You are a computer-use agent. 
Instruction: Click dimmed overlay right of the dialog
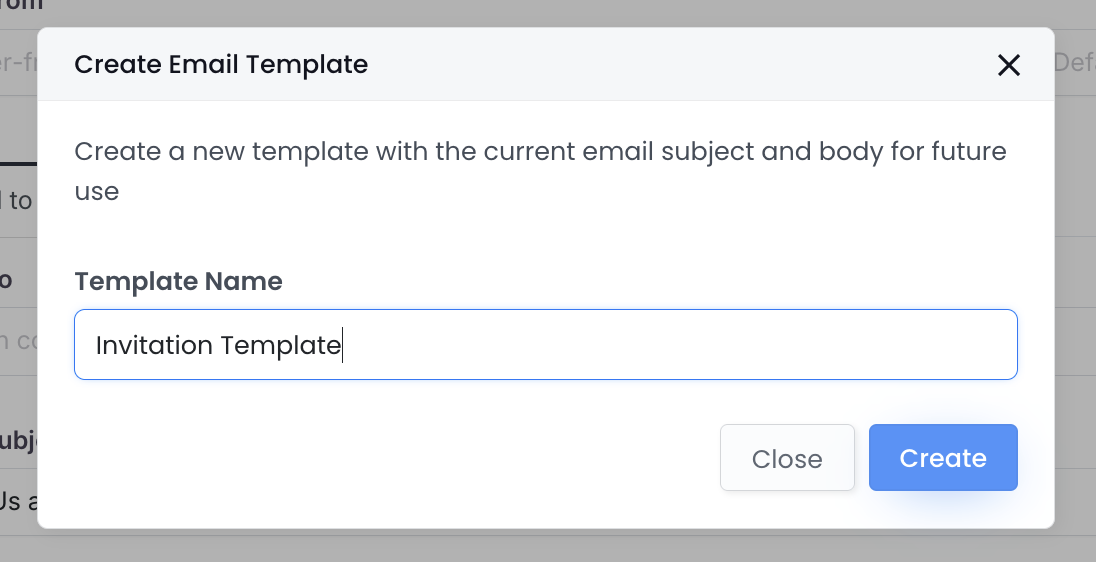[x=1076, y=300]
